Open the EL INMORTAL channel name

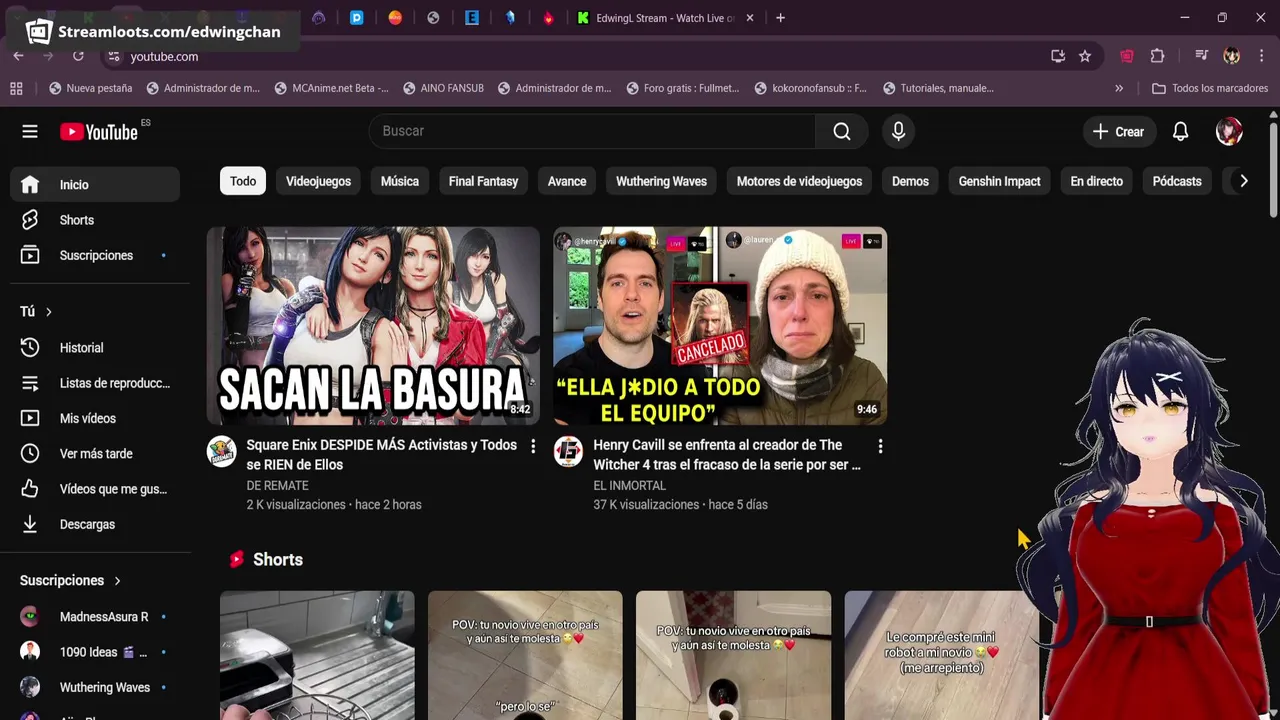coord(630,486)
